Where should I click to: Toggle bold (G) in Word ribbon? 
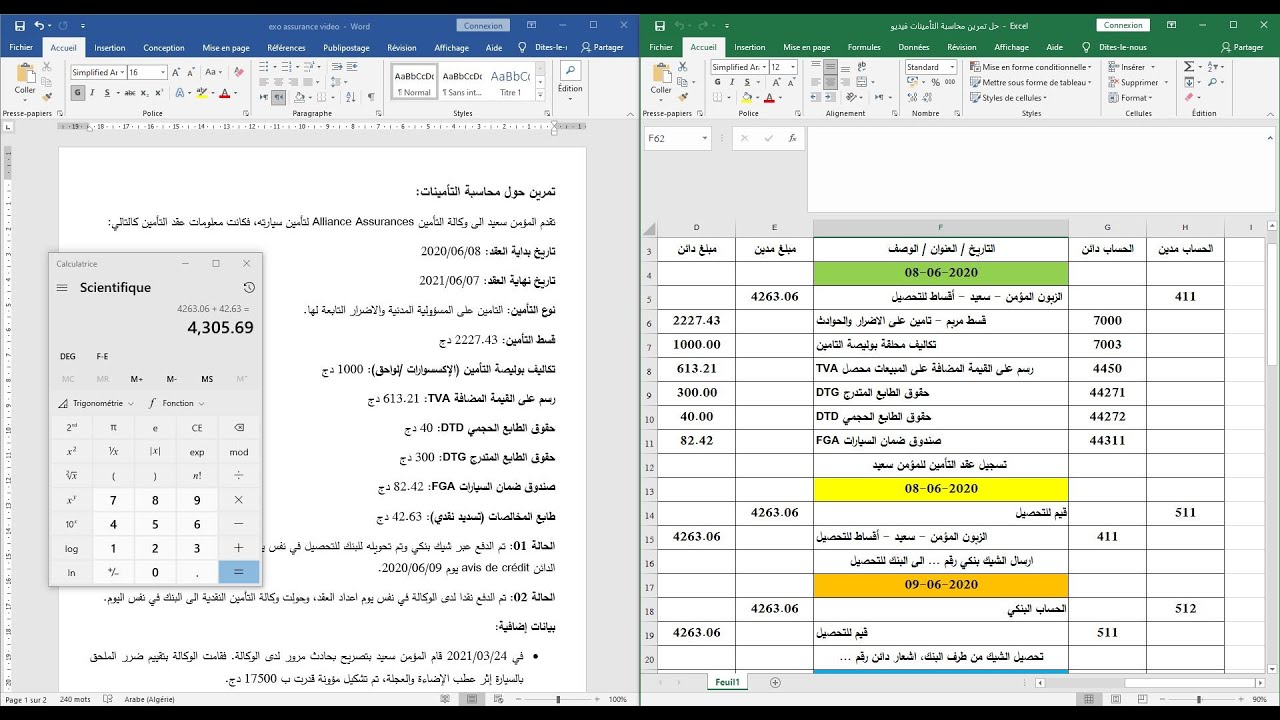77,93
